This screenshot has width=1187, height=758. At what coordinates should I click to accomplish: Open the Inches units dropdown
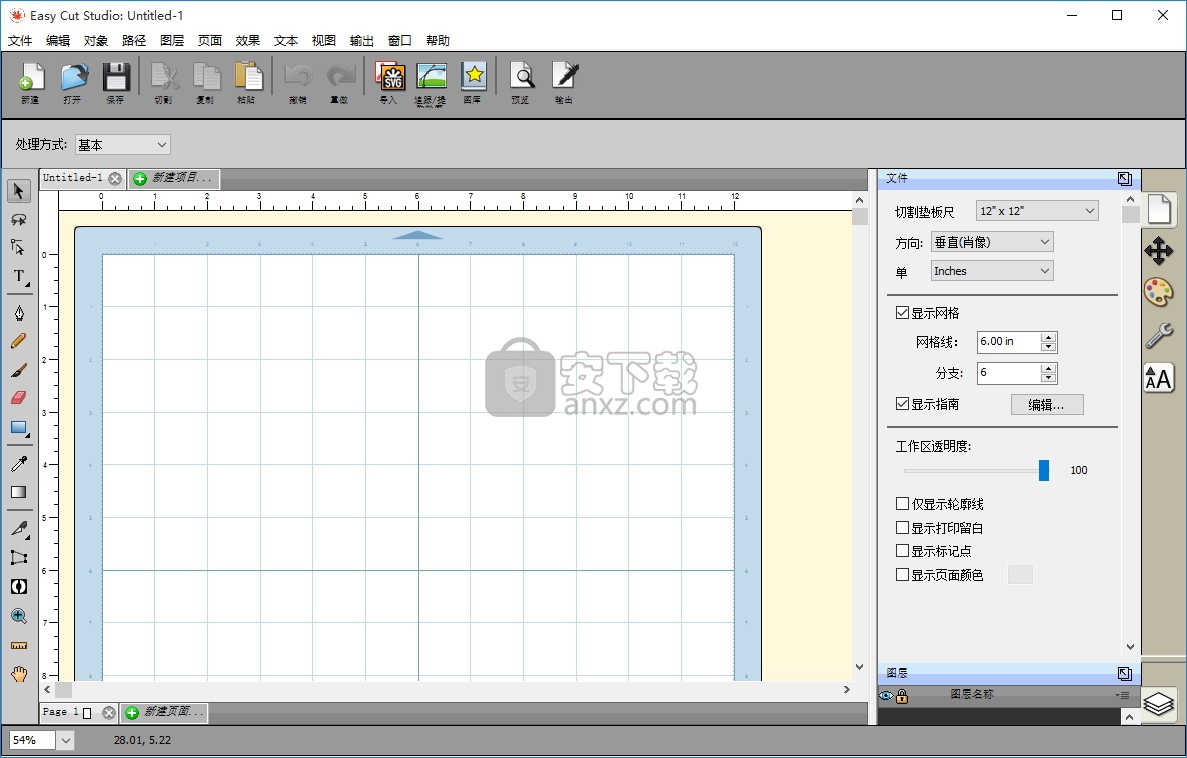pyautogui.click(x=992, y=271)
